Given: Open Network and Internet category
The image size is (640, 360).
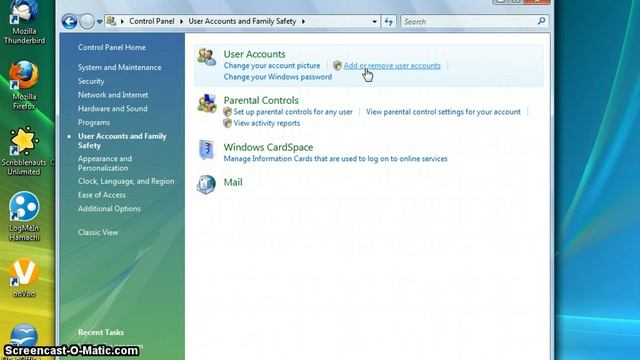Looking at the screenshot, I should 113,95.
